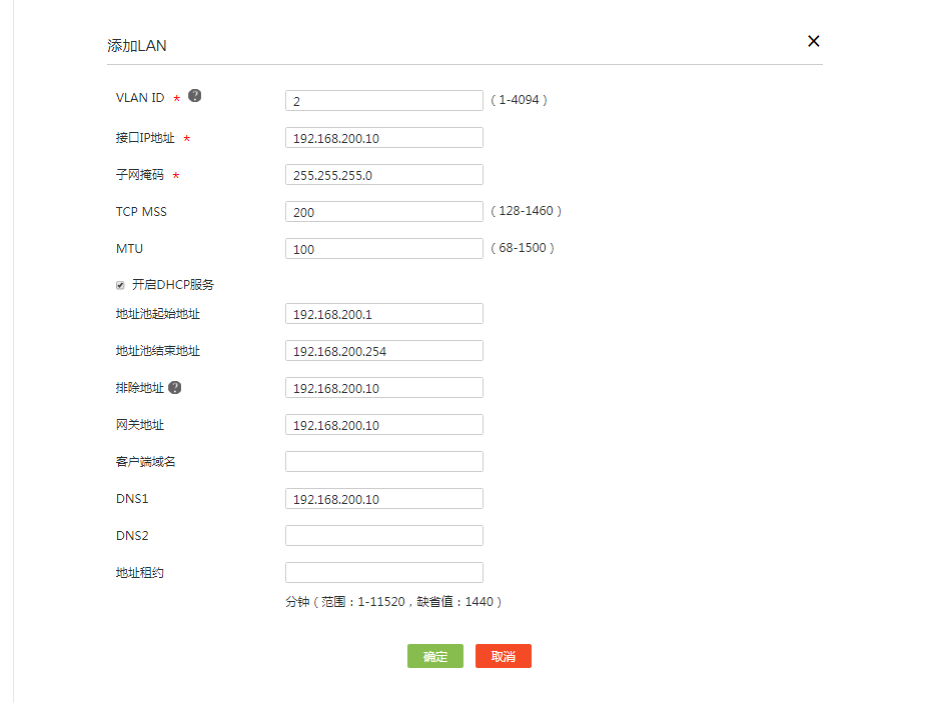This screenshot has width=933, height=703.
Task: Edit the TCP MSS value field
Action: 384,212
